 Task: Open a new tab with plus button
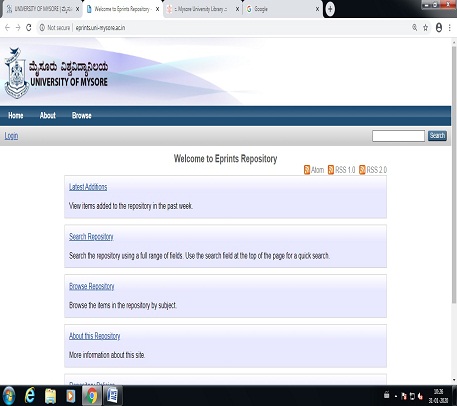(x=330, y=9)
